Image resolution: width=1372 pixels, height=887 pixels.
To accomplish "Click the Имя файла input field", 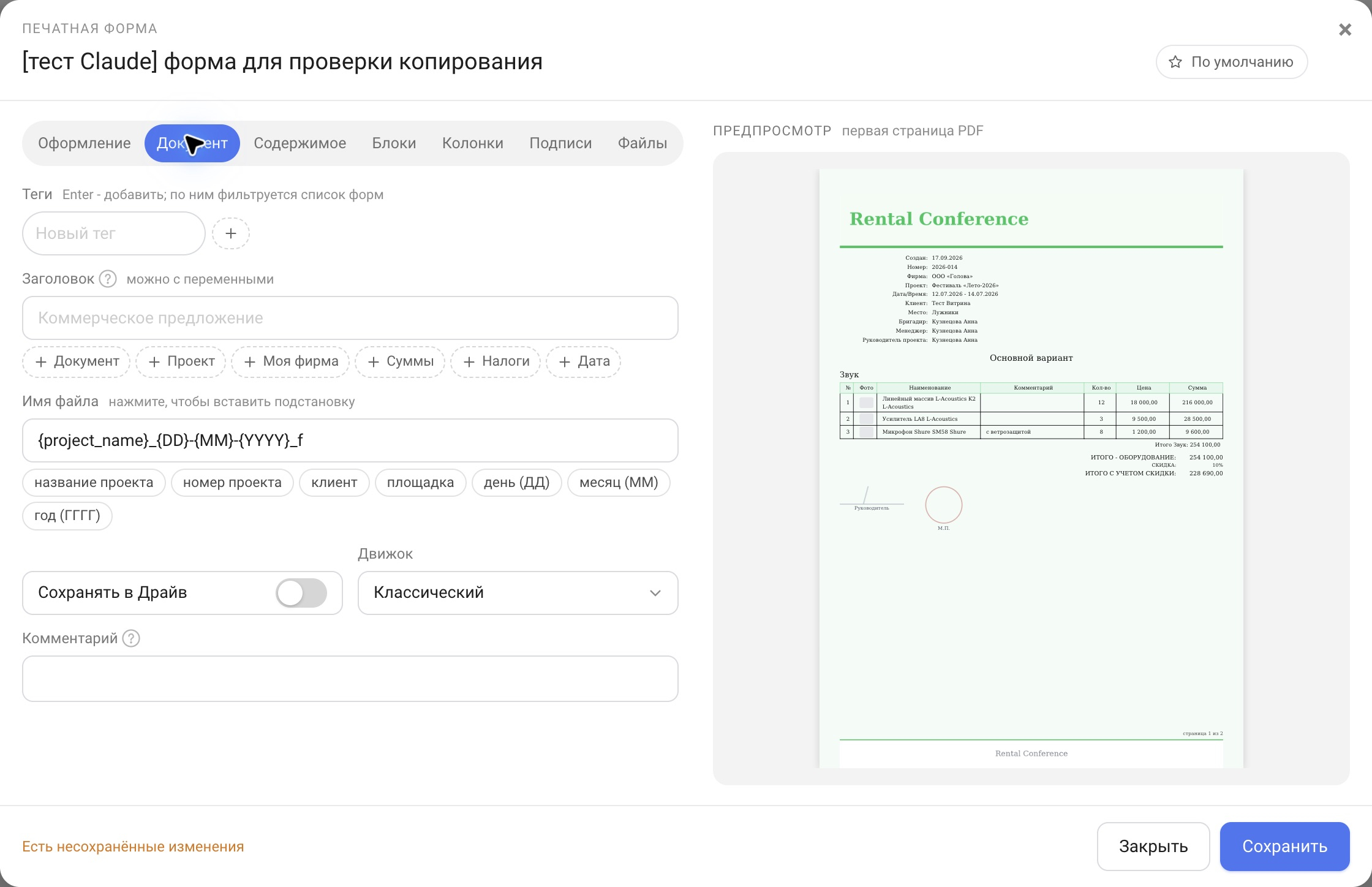I will [x=350, y=440].
